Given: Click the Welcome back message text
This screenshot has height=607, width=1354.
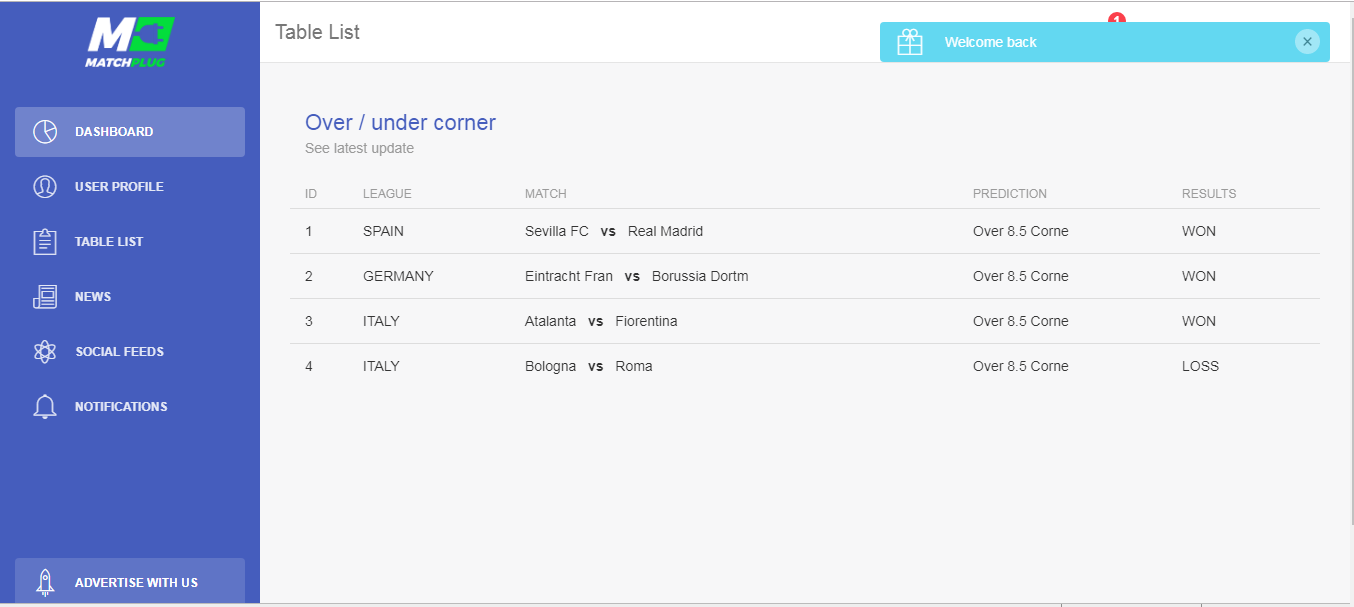Looking at the screenshot, I should click(x=991, y=42).
